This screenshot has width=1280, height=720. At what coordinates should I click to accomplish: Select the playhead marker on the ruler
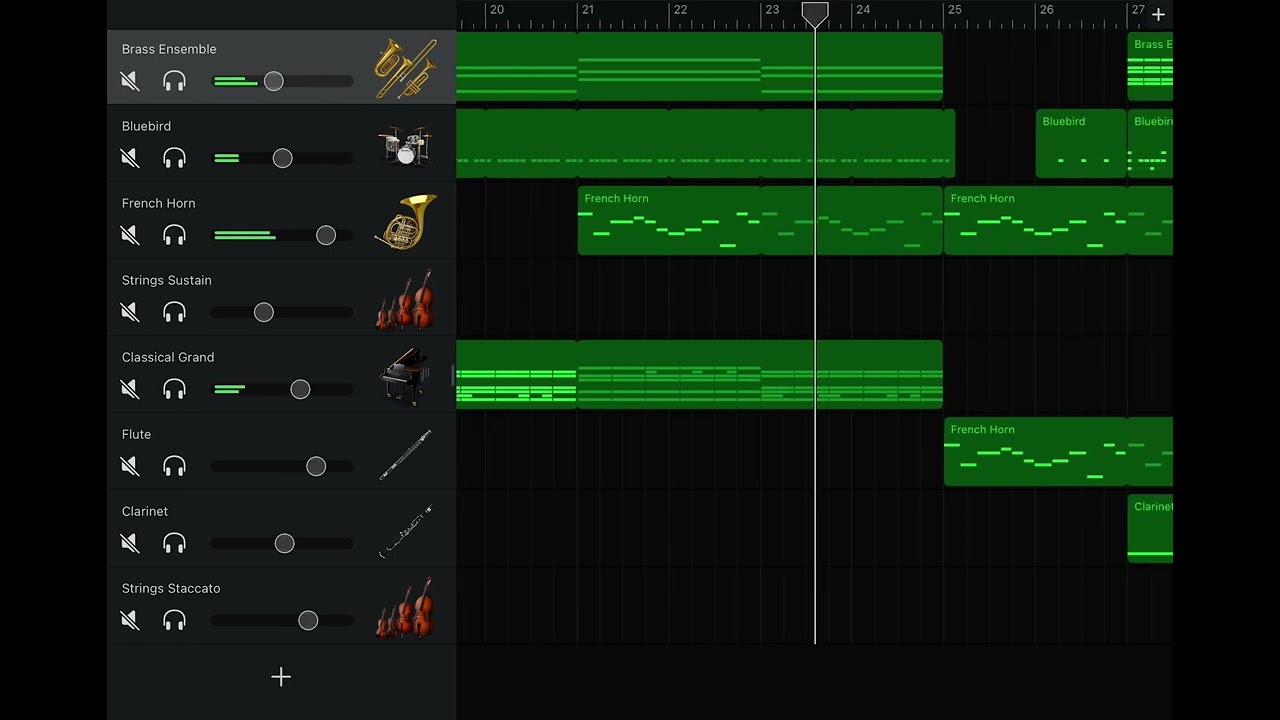pos(815,14)
